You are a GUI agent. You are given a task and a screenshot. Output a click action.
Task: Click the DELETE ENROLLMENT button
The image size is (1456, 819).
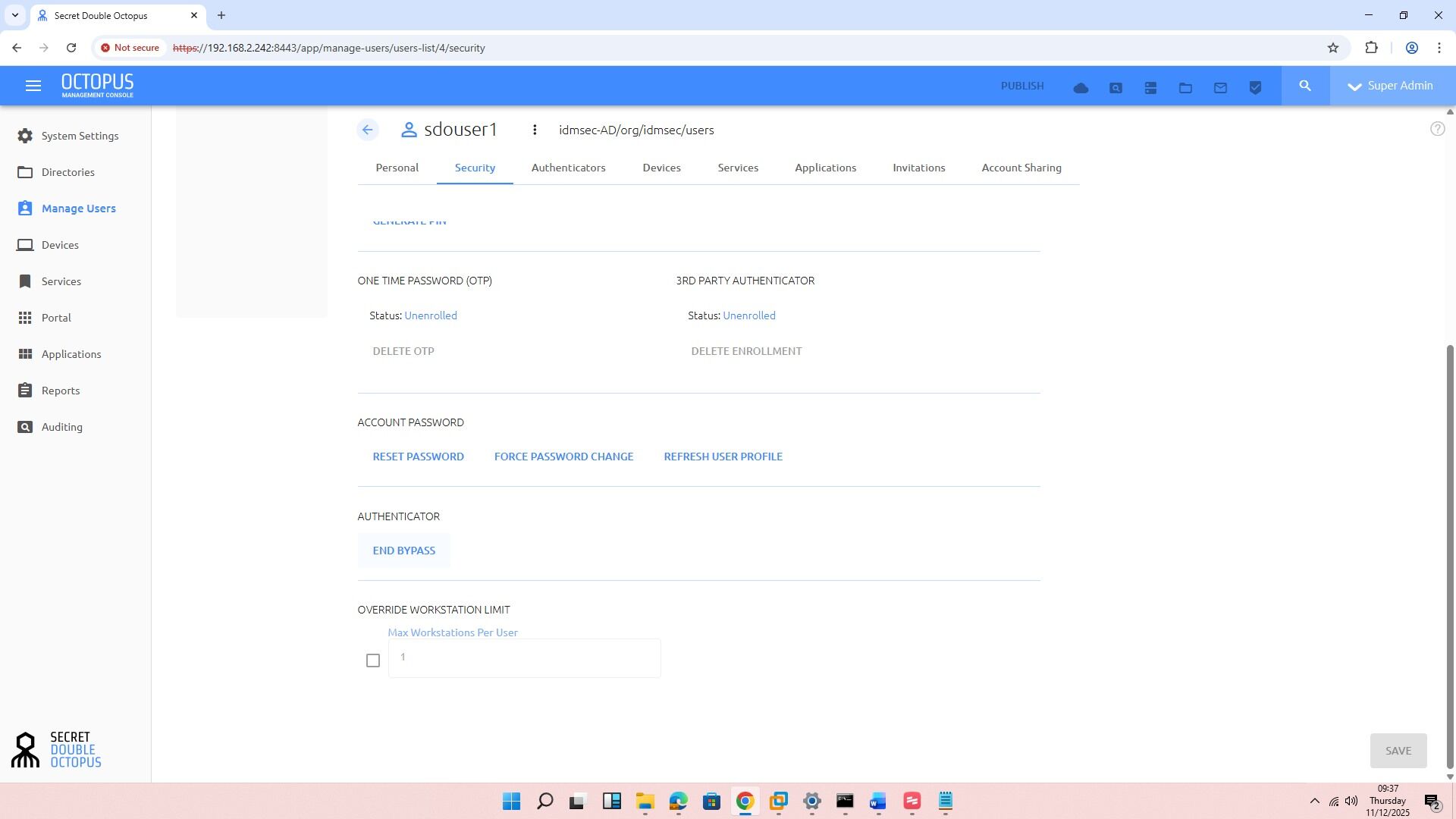pos(746,351)
